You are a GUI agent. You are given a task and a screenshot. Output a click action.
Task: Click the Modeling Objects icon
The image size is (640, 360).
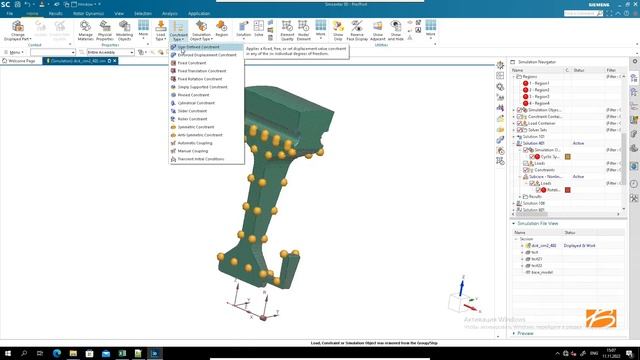point(124,30)
